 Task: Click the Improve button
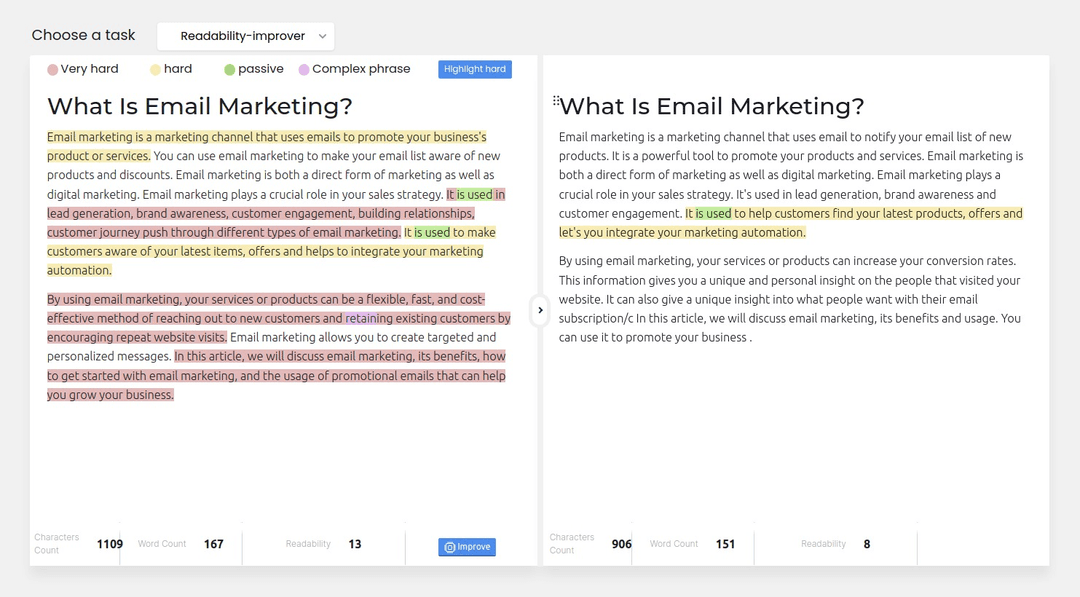(x=467, y=547)
